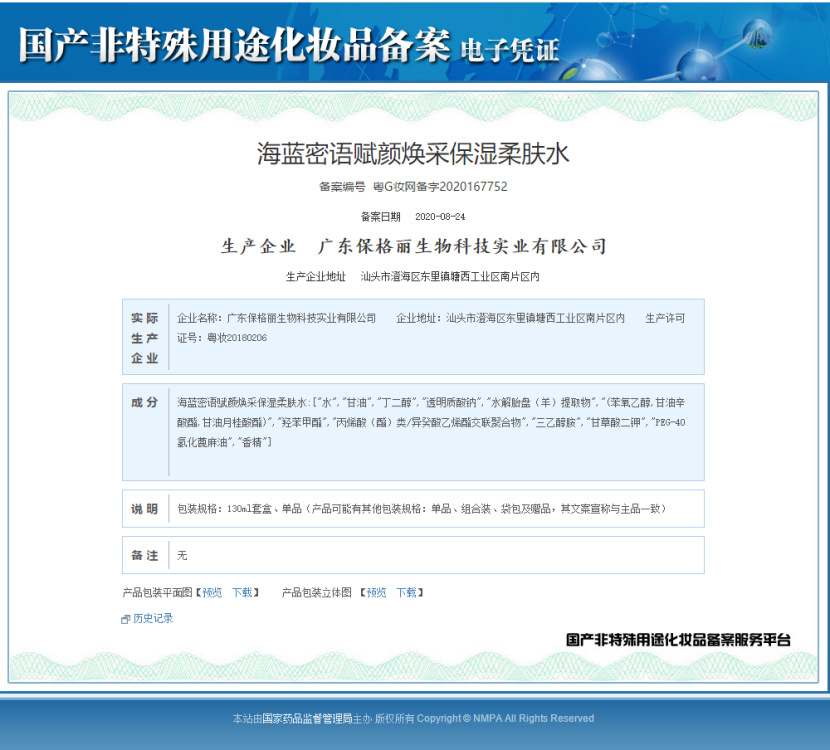The width and height of the screenshot is (830, 750).
Task: Click the address 汕头市澄海区东里镇塘西工业区南片区内 under heading
Action: [x=450, y=276]
